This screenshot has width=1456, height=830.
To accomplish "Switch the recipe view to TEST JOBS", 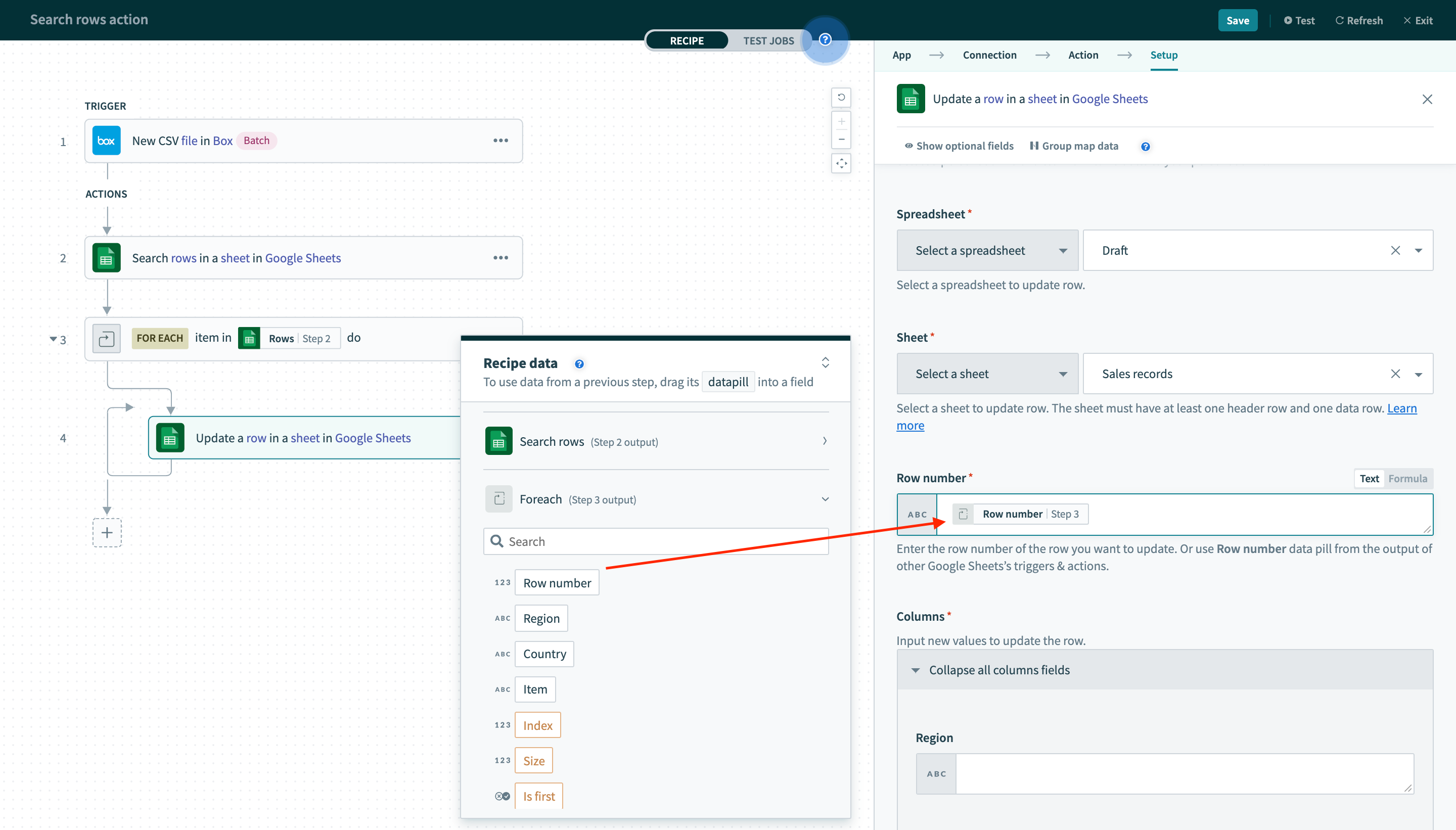I will coord(768,40).
